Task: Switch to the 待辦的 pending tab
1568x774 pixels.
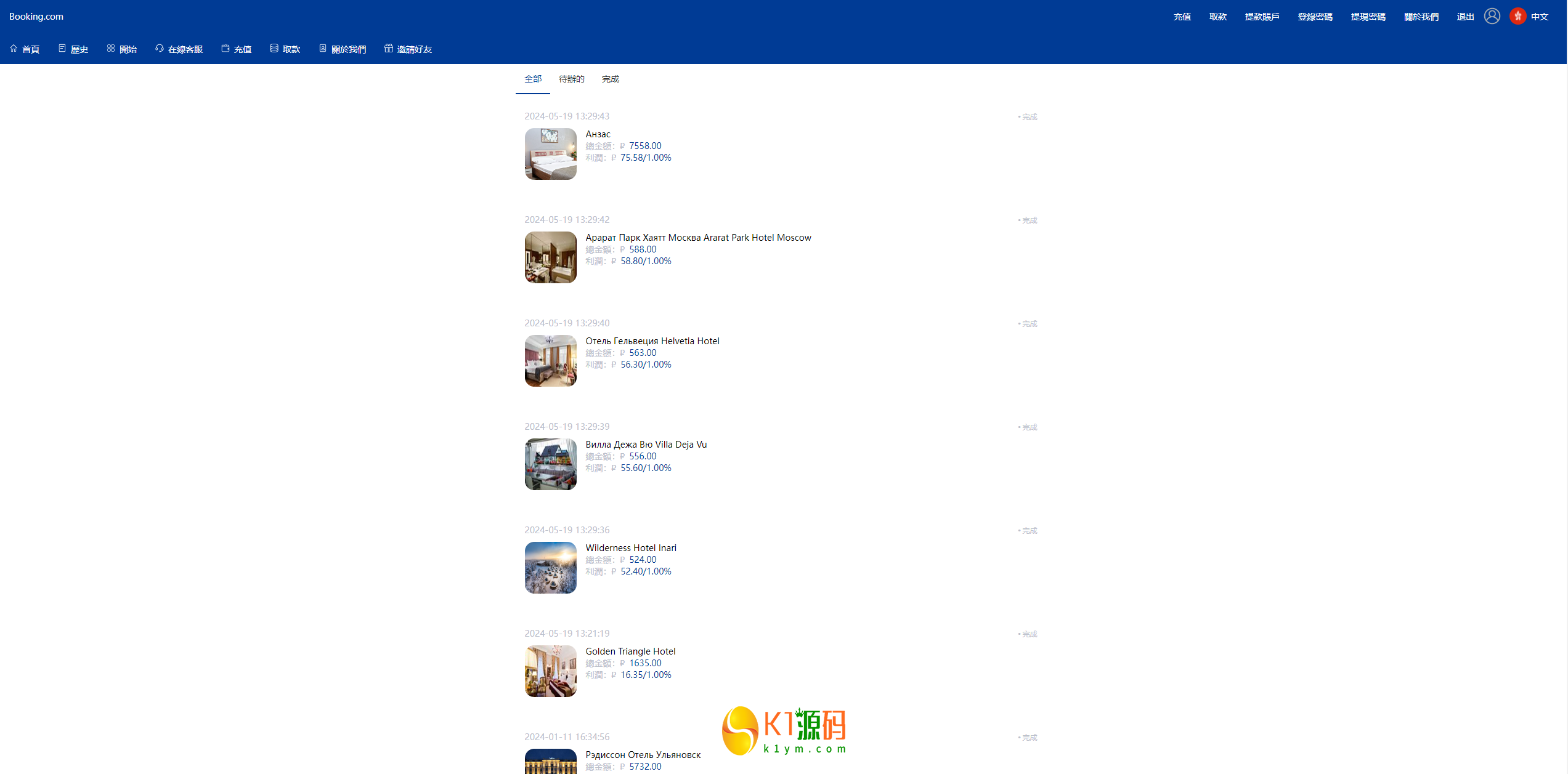Action: [571, 79]
